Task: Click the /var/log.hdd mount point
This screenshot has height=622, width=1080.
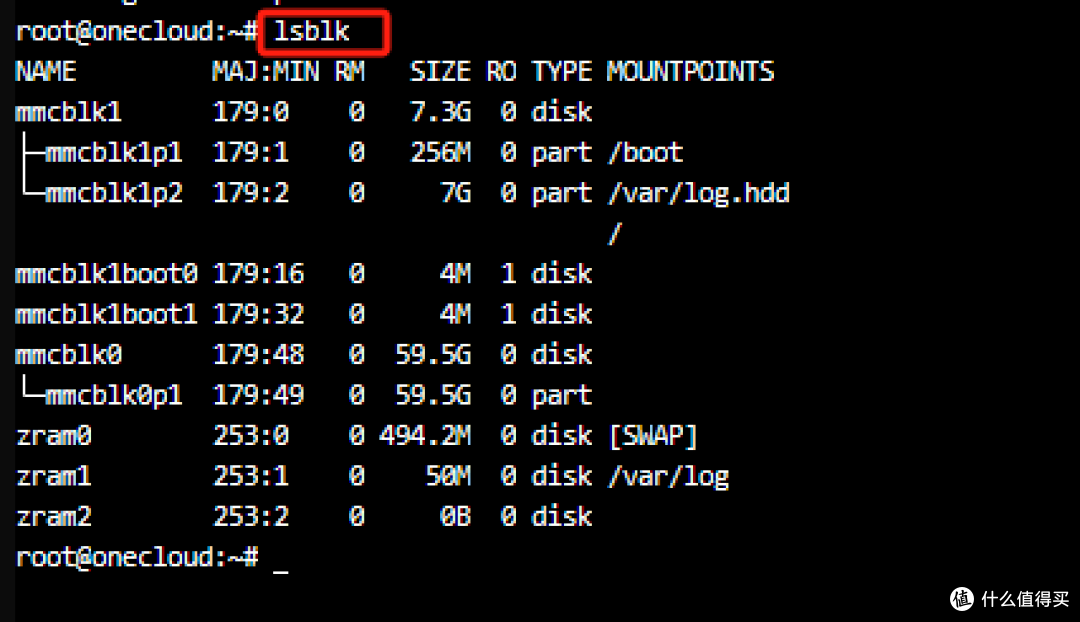Action: pyautogui.click(x=698, y=193)
